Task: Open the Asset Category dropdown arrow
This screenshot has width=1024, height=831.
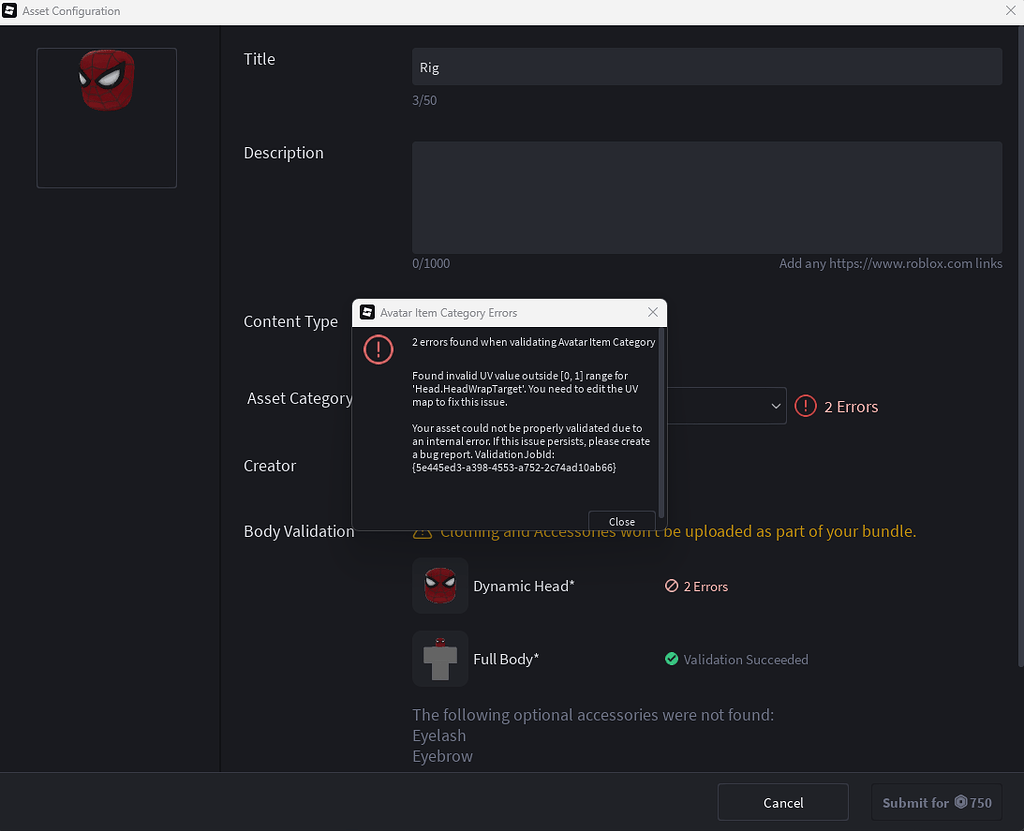Action: tap(775, 406)
